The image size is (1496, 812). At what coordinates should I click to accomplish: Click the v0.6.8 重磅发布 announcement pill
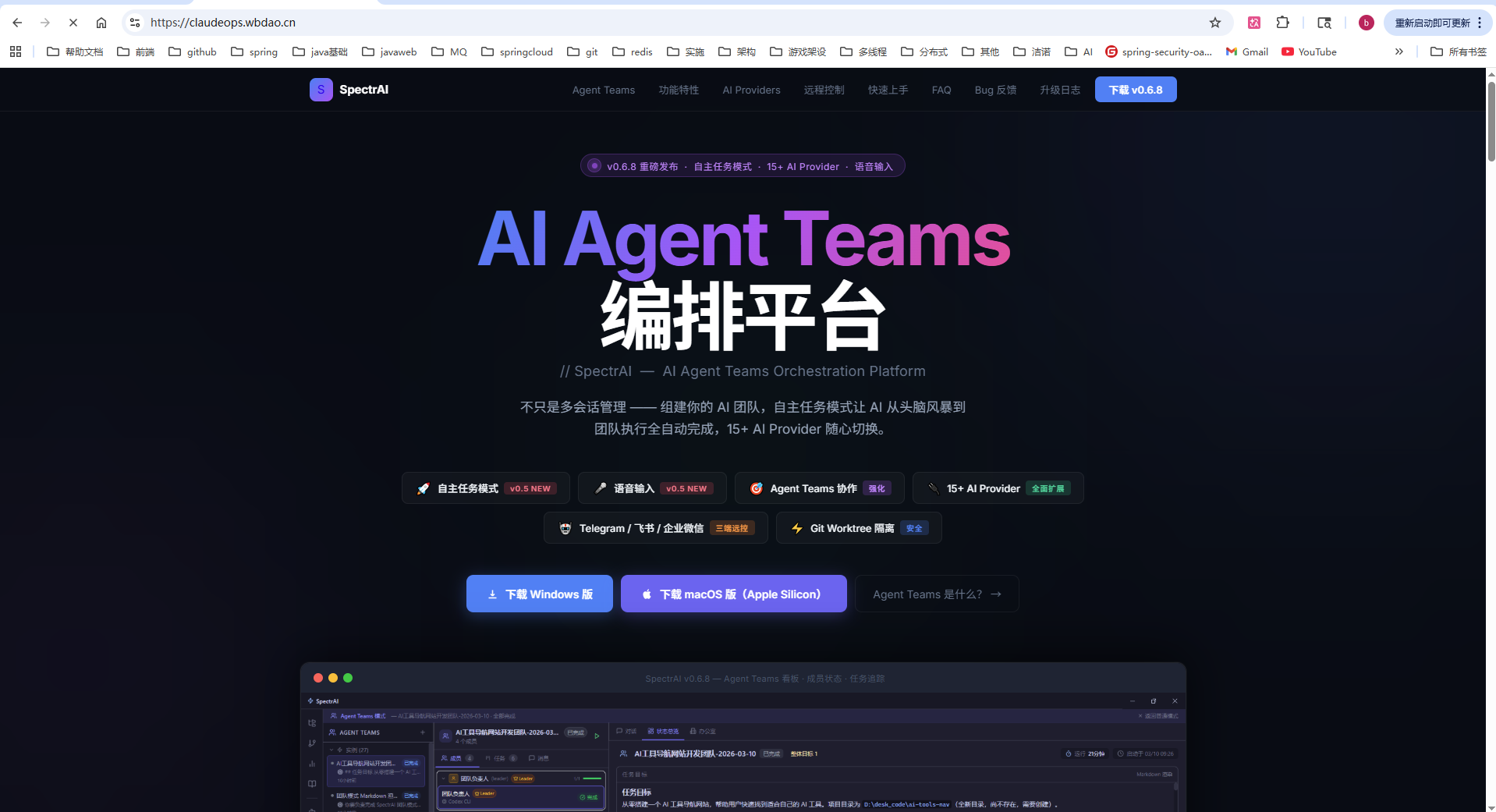743,166
